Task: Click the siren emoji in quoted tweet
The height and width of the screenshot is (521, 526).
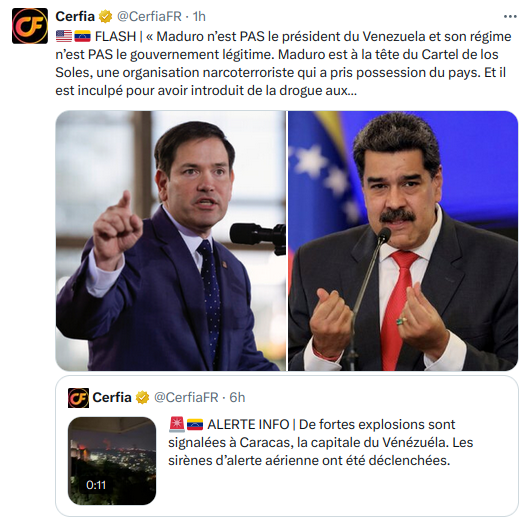Action: pyautogui.click(x=176, y=424)
